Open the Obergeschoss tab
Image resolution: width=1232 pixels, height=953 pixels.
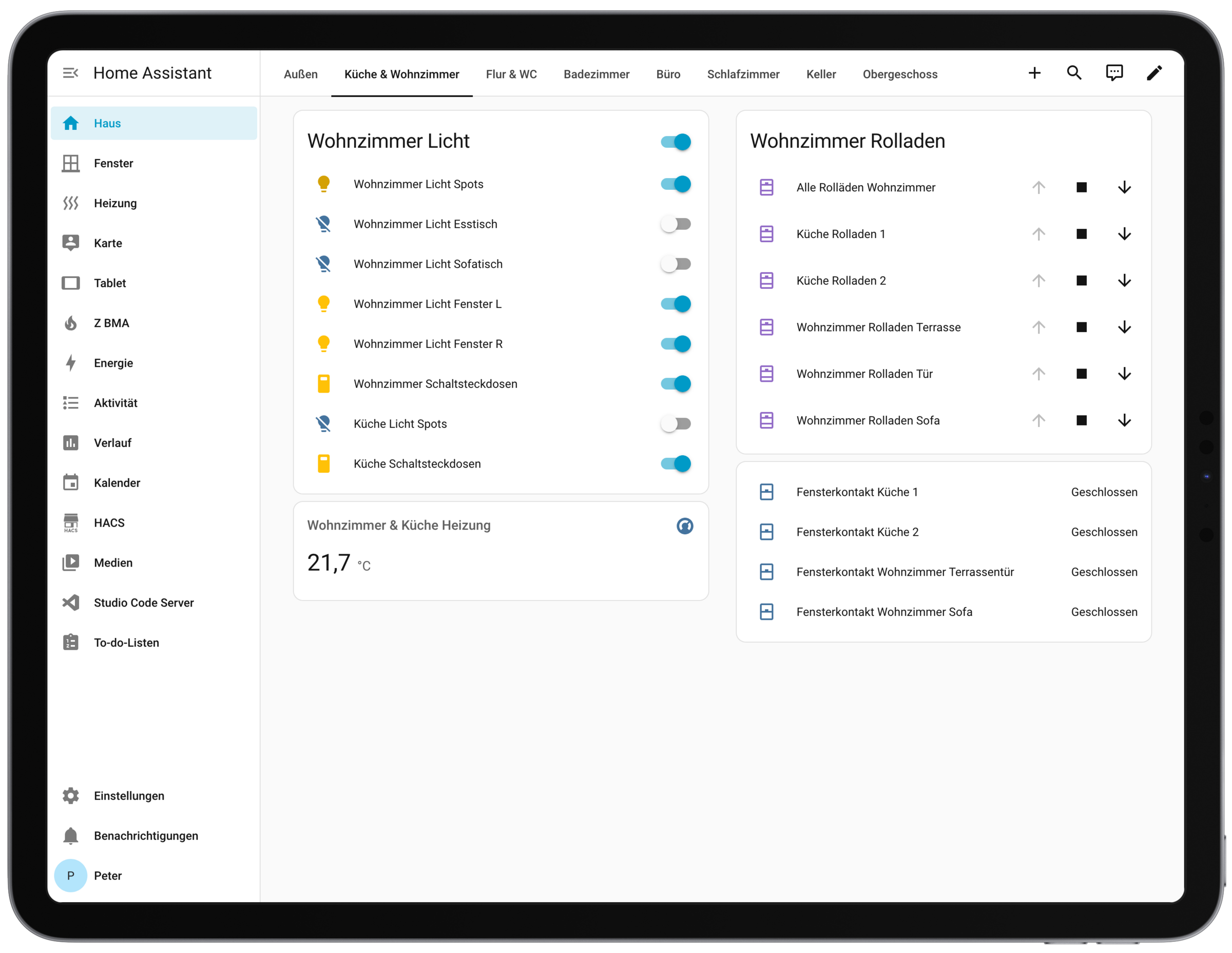tap(900, 74)
